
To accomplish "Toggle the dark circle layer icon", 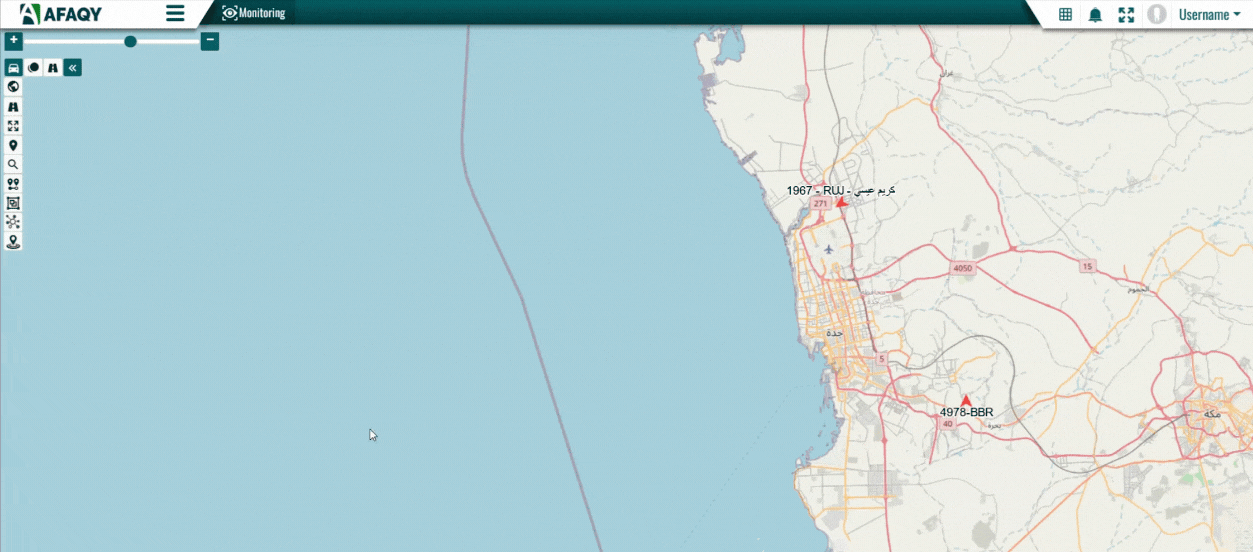I will (33, 68).
